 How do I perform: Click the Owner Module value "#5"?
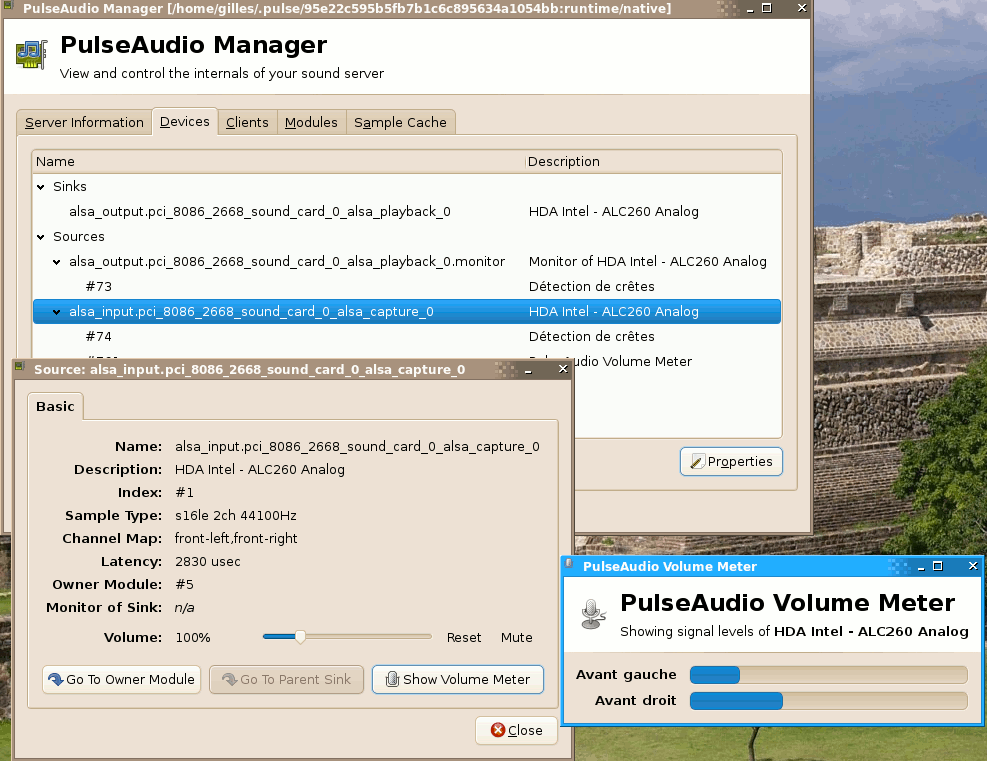[184, 585]
